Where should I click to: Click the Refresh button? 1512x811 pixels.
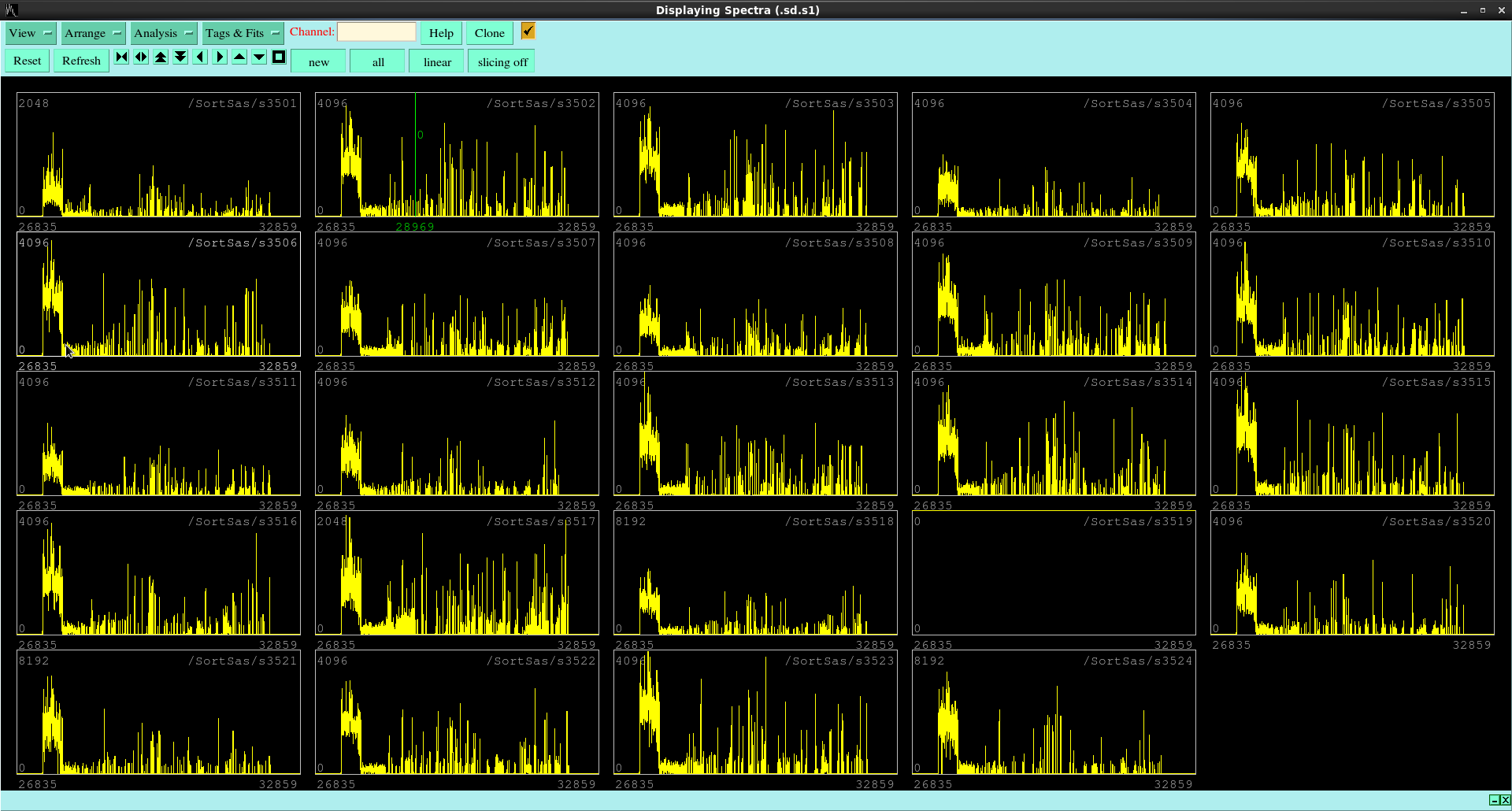pos(81,61)
